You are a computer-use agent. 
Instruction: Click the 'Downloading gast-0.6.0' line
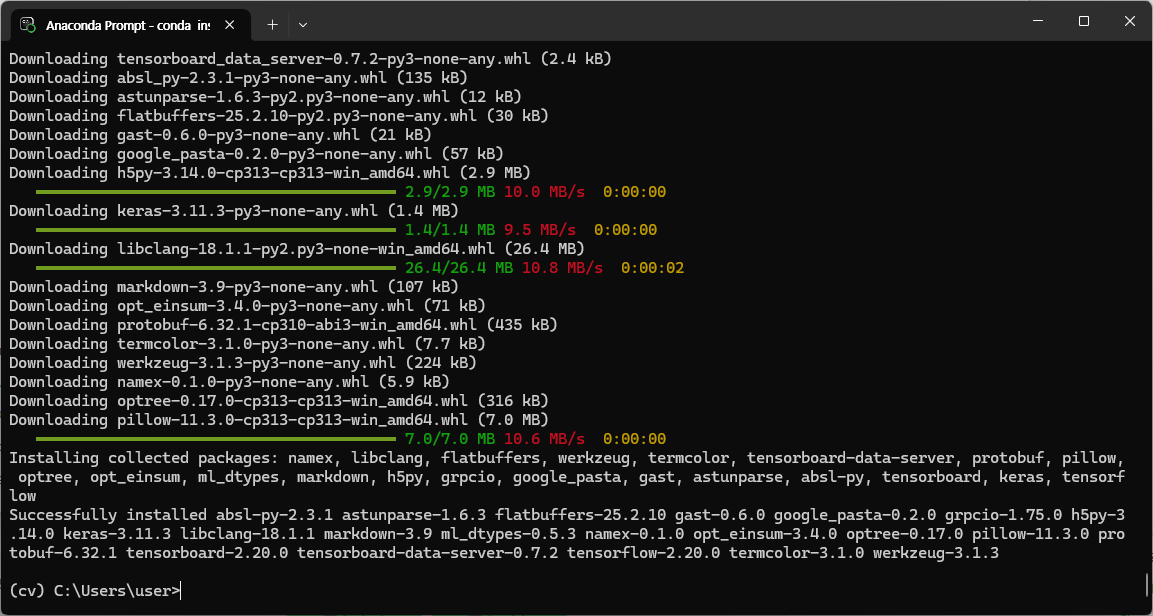click(x=221, y=135)
